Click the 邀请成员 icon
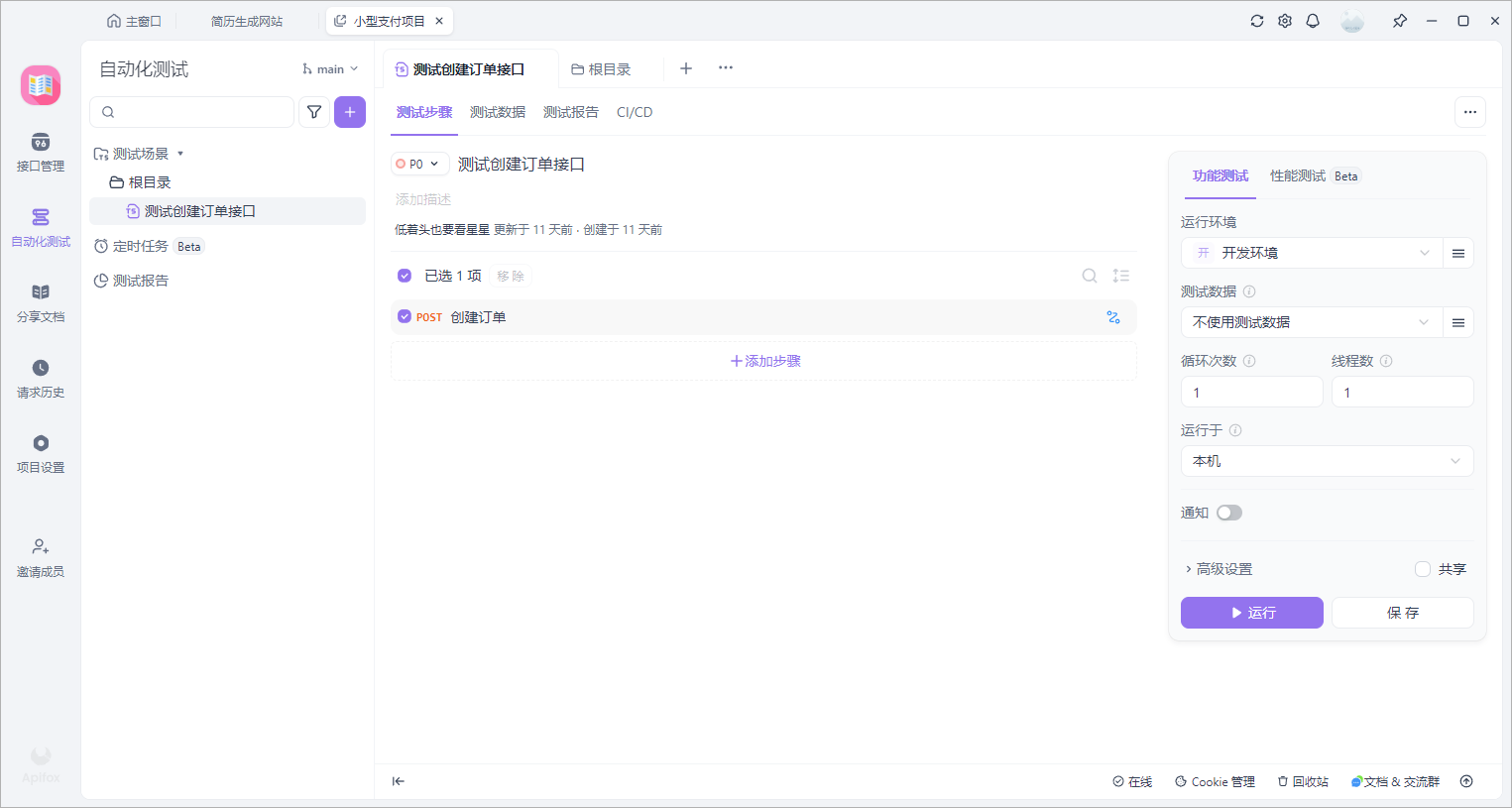The height and width of the screenshot is (808, 1512). [x=40, y=558]
